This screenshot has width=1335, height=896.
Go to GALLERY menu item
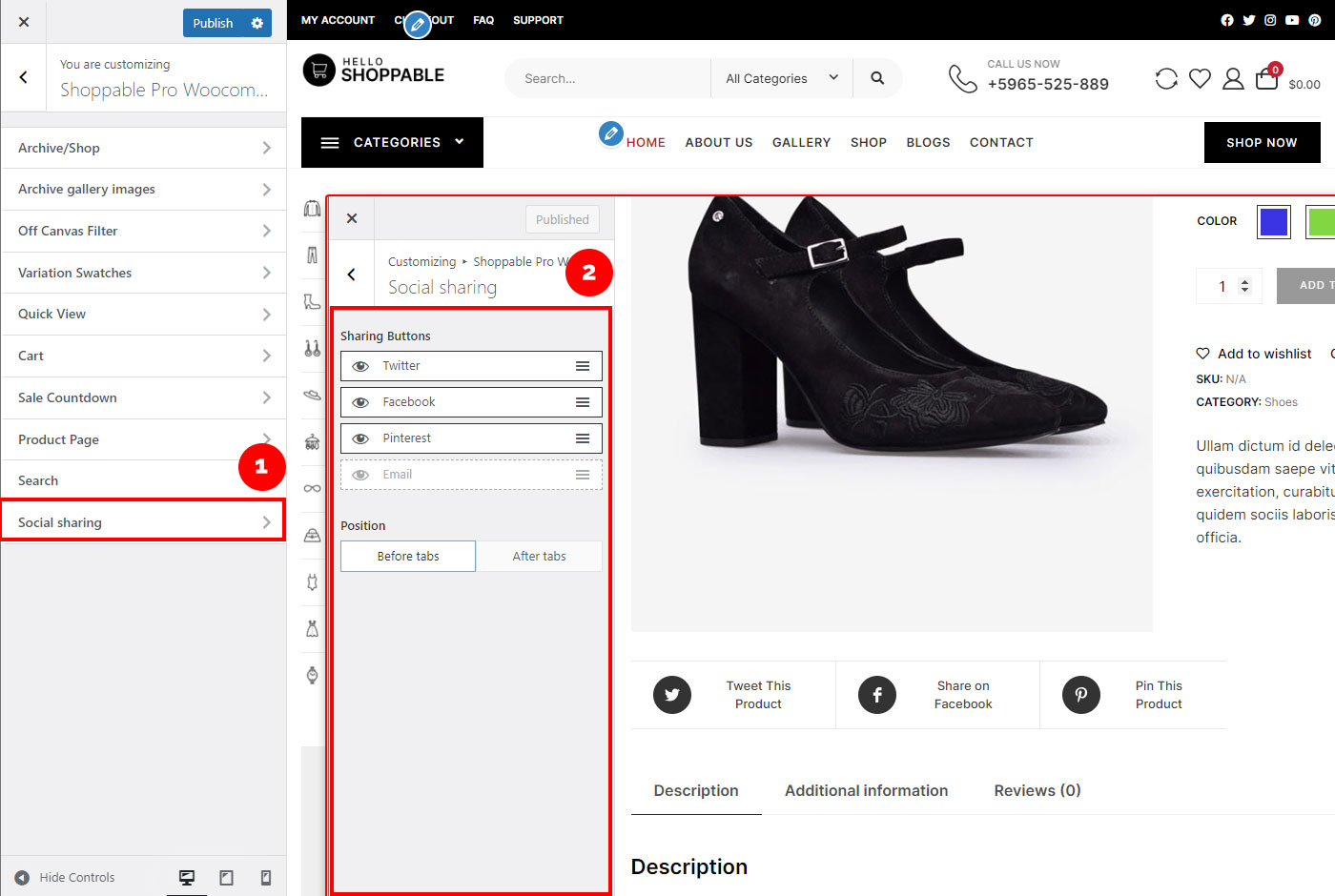coord(801,142)
